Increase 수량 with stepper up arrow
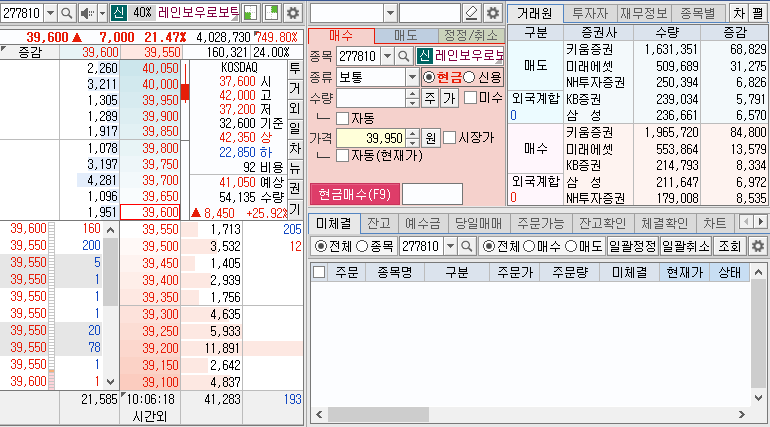The width and height of the screenshot is (770, 427). click(412, 94)
